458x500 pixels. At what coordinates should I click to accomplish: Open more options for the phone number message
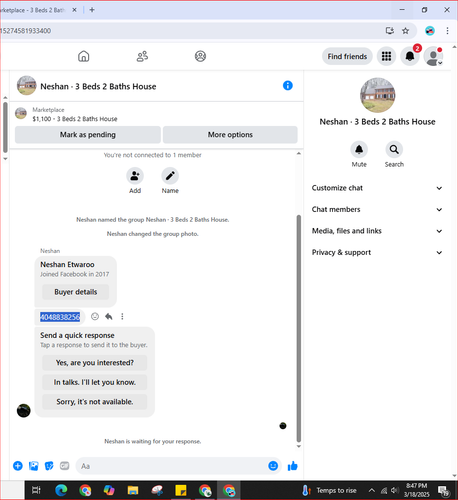(122, 316)
